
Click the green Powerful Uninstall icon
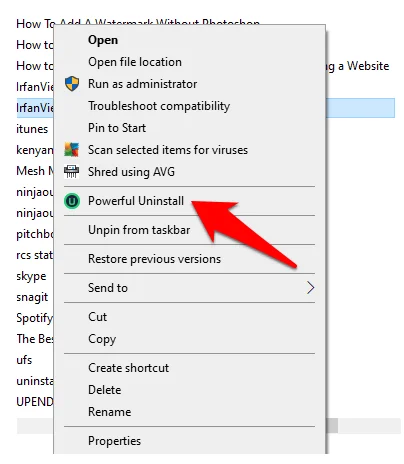[72, 201]
